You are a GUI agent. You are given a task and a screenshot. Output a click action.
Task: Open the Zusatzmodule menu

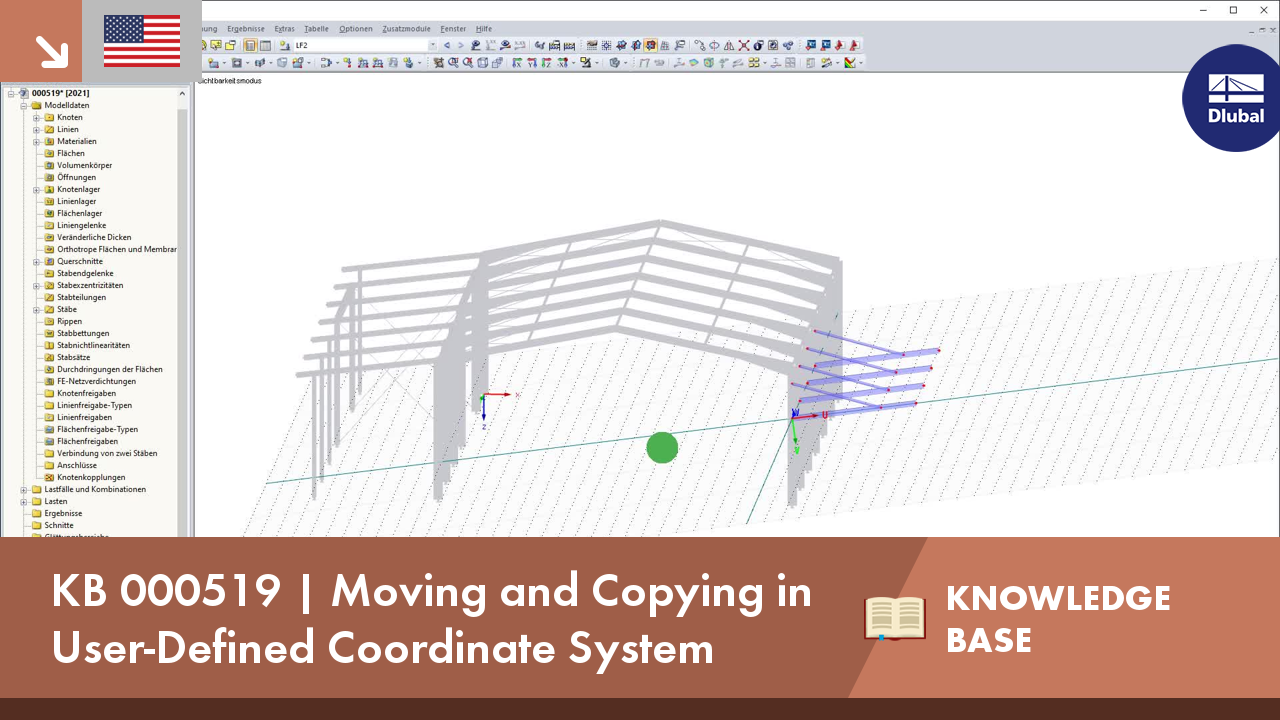tap(405, 28)
